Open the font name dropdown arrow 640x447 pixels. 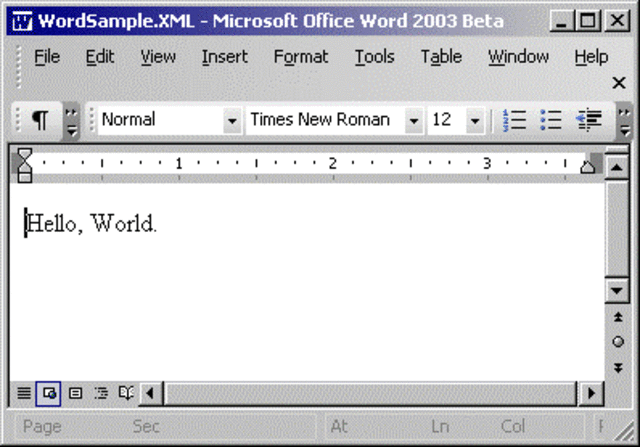[x=413, y=120]
